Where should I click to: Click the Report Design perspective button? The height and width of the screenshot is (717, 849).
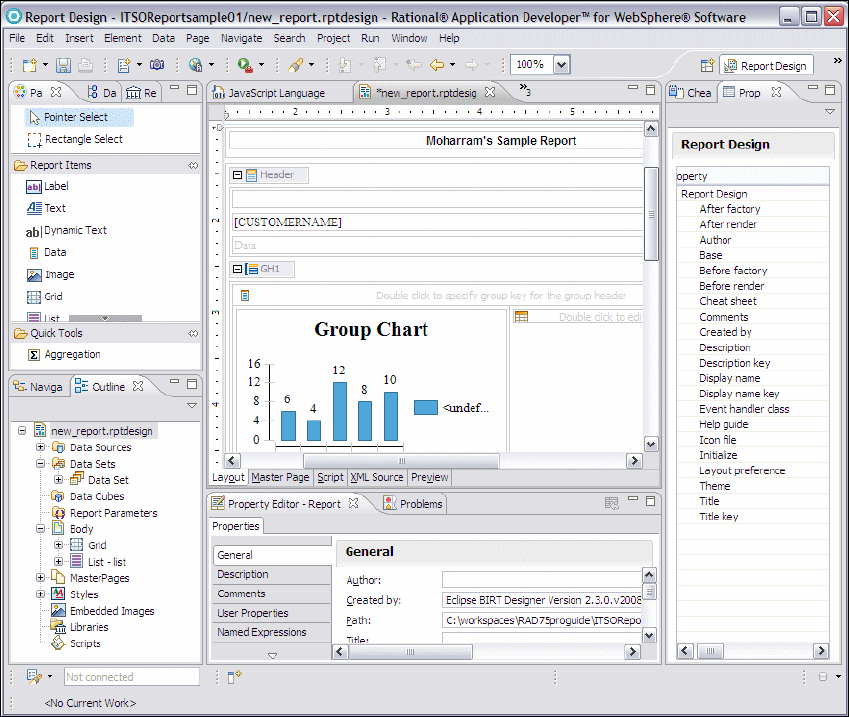pos(765,65)
